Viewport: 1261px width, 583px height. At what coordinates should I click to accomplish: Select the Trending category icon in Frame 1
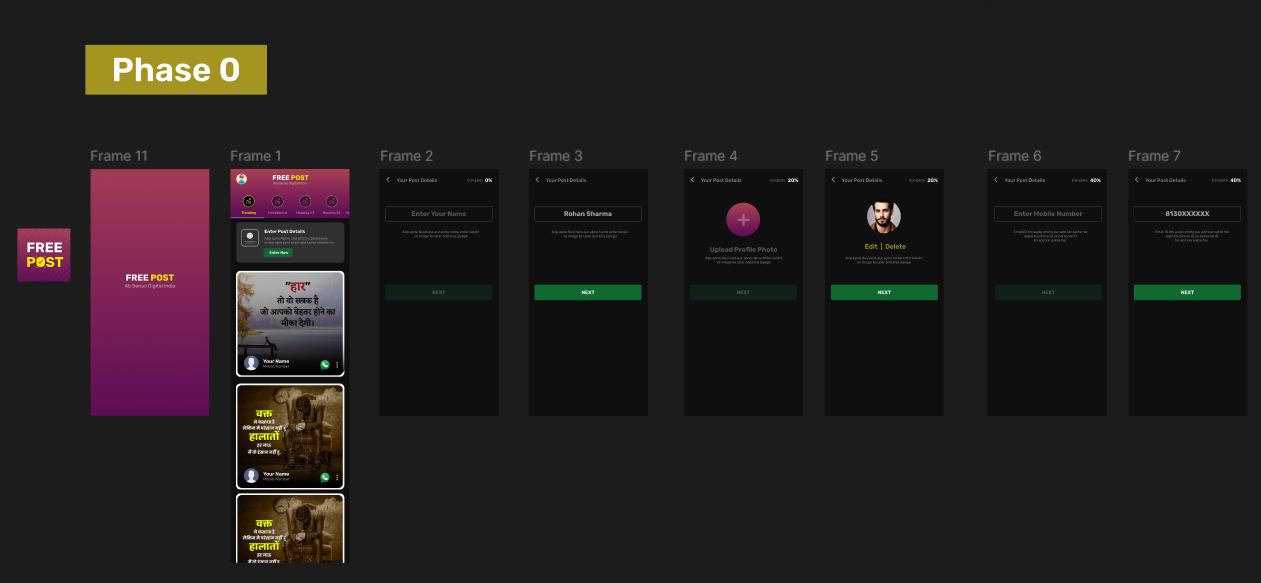coord(249,201)
